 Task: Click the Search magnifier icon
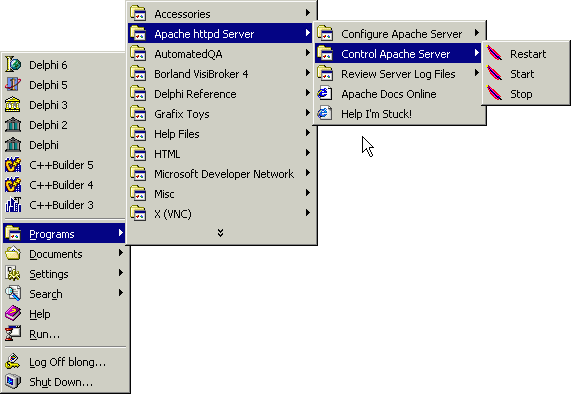pos(13,294)
